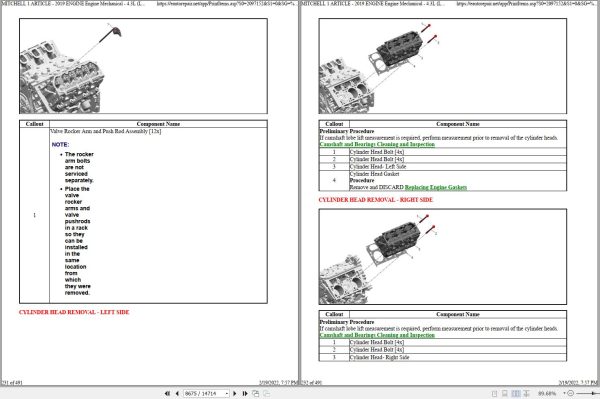Click the left side cylinder head diagram
This screenshot has height=399, width=600.
(x=443, y=66)
